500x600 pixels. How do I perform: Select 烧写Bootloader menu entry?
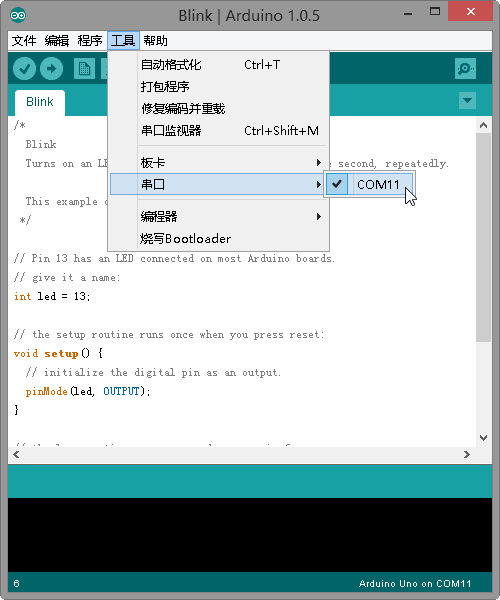point(218,239)
